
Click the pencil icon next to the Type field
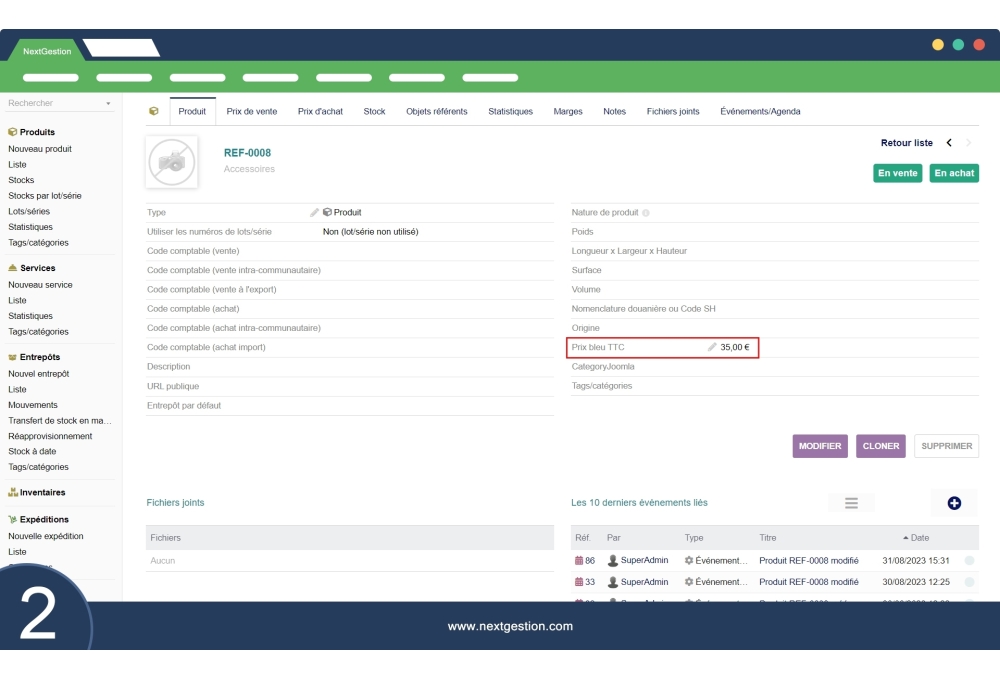313,212
